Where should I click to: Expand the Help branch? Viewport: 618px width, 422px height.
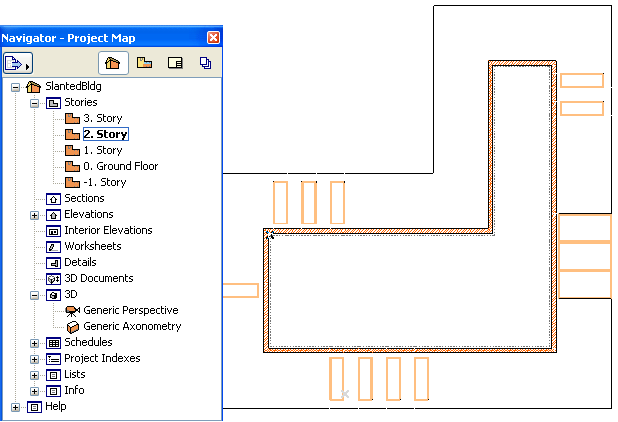coord(15,407)
